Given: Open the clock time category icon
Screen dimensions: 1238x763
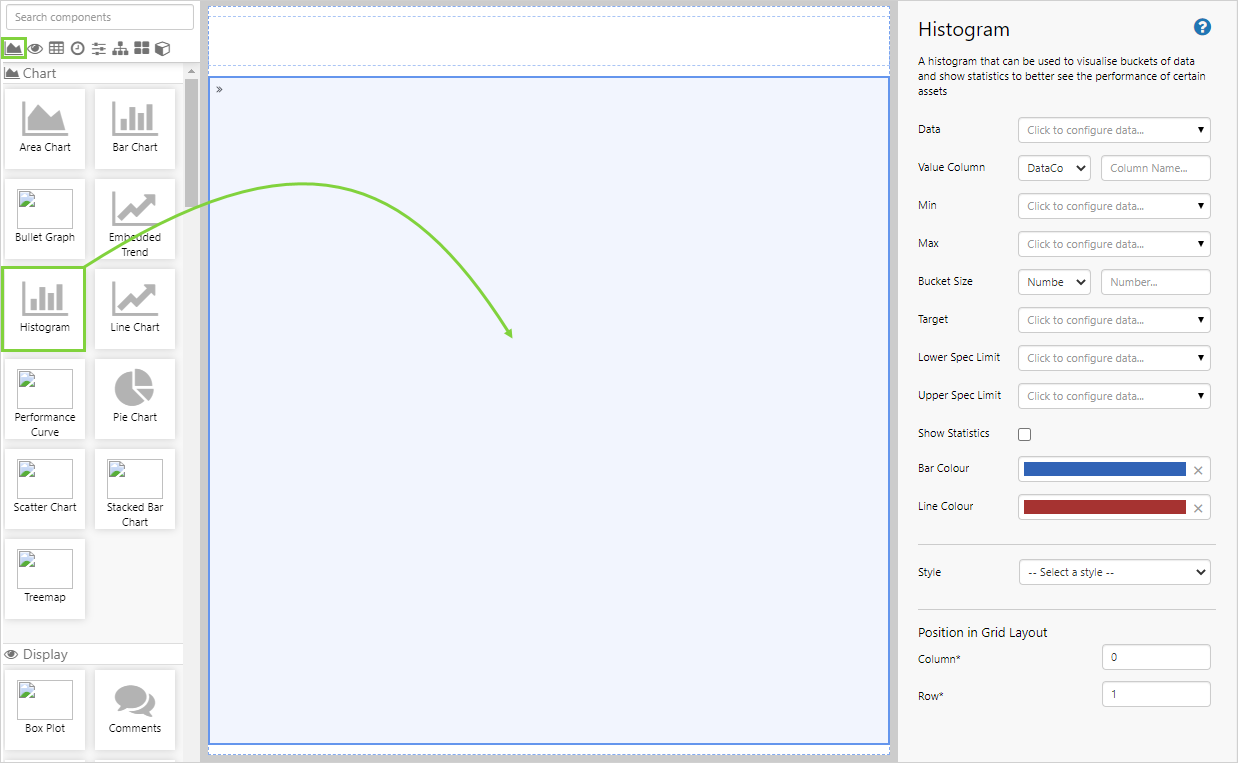Looking at the screenshot, I should pos(77,48).
